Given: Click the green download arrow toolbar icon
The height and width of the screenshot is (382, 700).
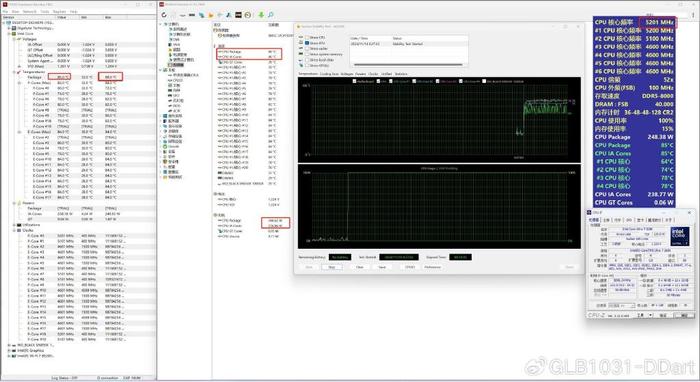Looking at the screenshot, I should pyautogui.click(x=261, y=15).
